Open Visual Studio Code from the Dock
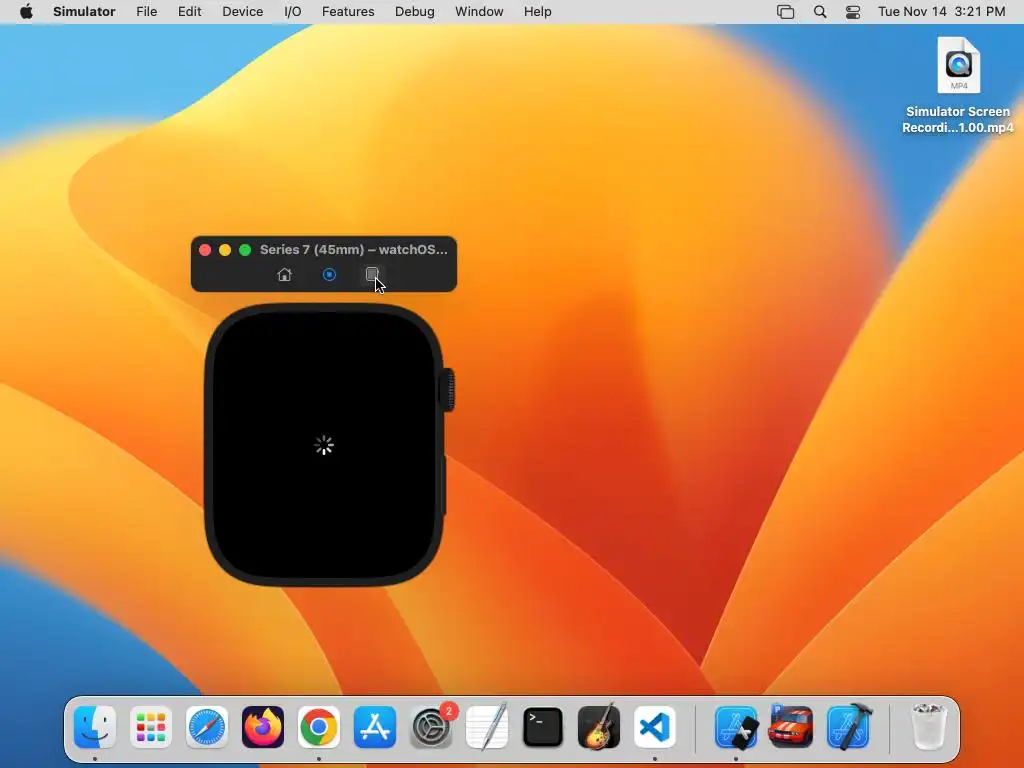This screenshot has height=768, width=1024. click(655, 727)
